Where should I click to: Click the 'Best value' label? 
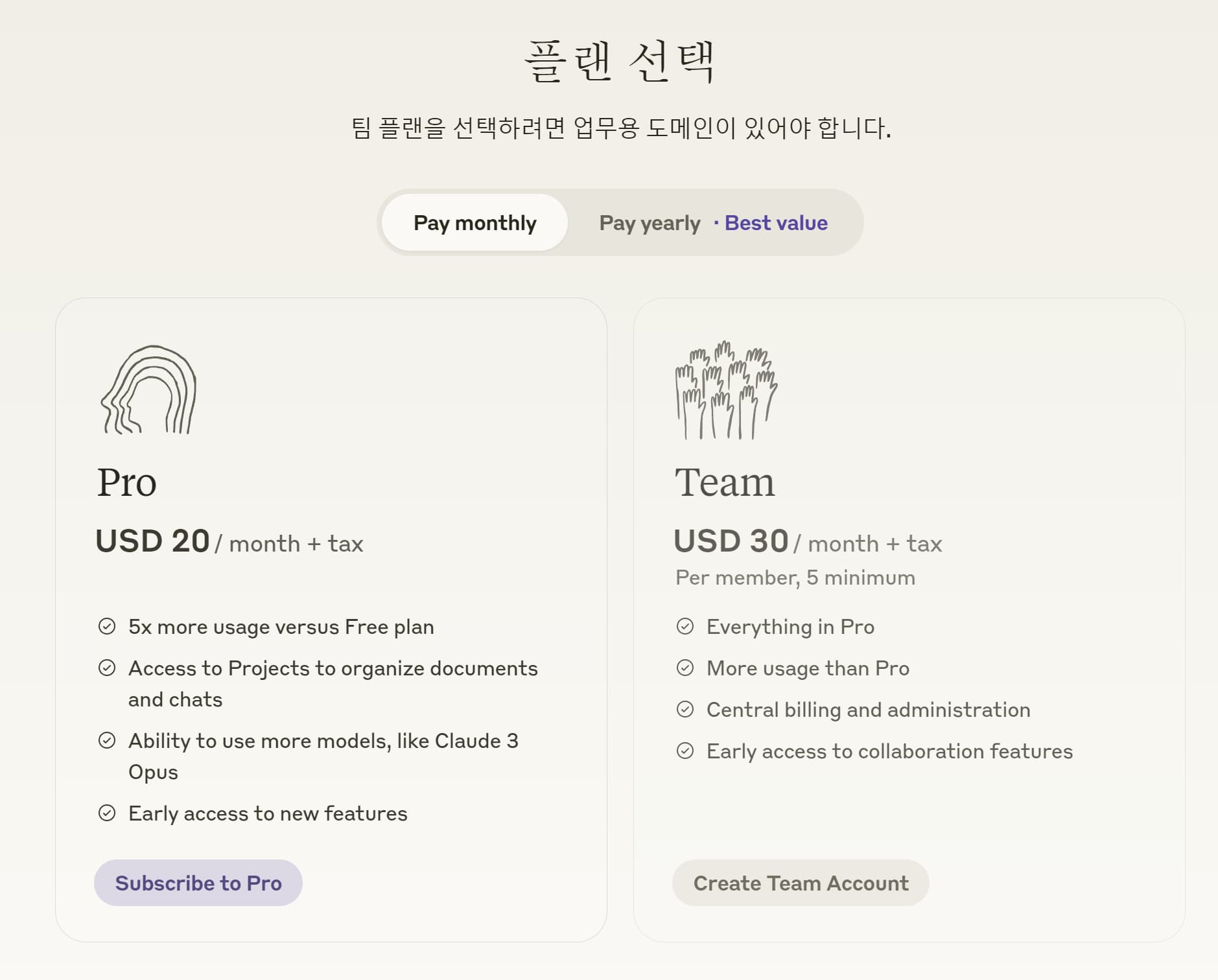[775, 222]
